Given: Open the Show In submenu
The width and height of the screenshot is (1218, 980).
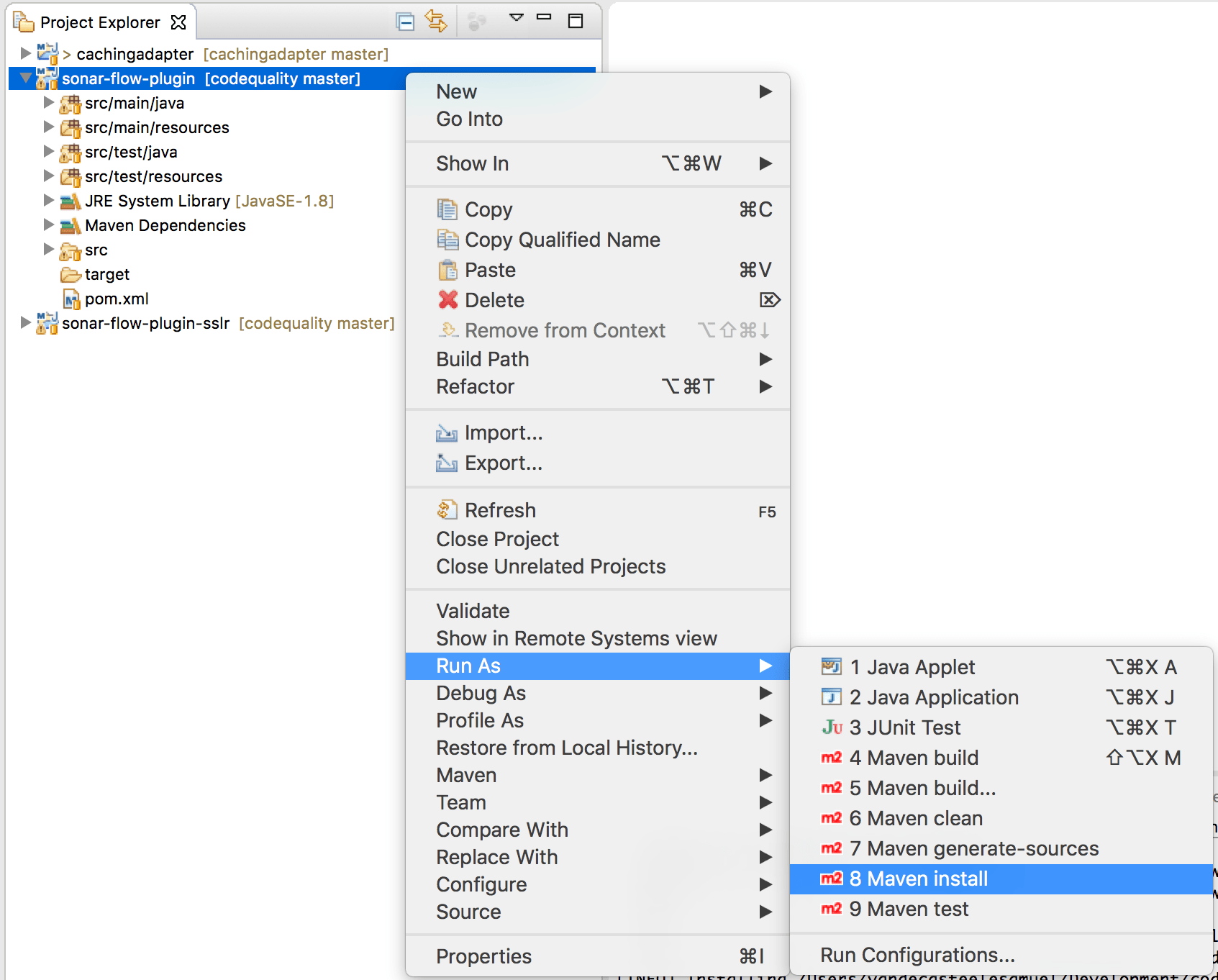Looking at the screenshot, I should click(x=473, y=163).
